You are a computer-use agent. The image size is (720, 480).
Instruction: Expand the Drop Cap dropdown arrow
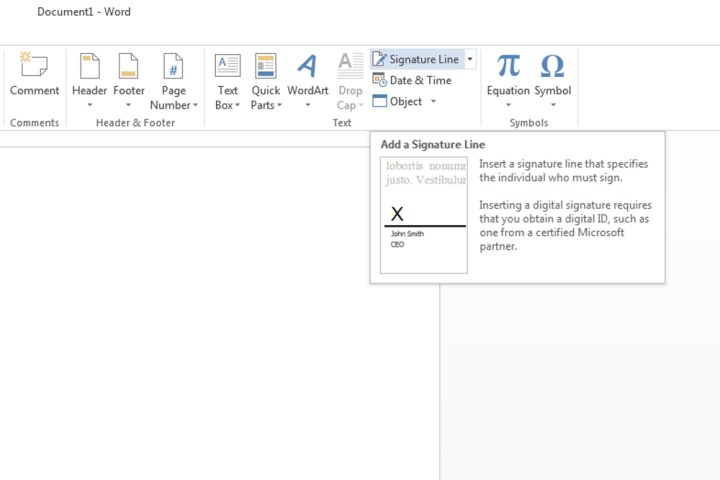click(361, 105)
